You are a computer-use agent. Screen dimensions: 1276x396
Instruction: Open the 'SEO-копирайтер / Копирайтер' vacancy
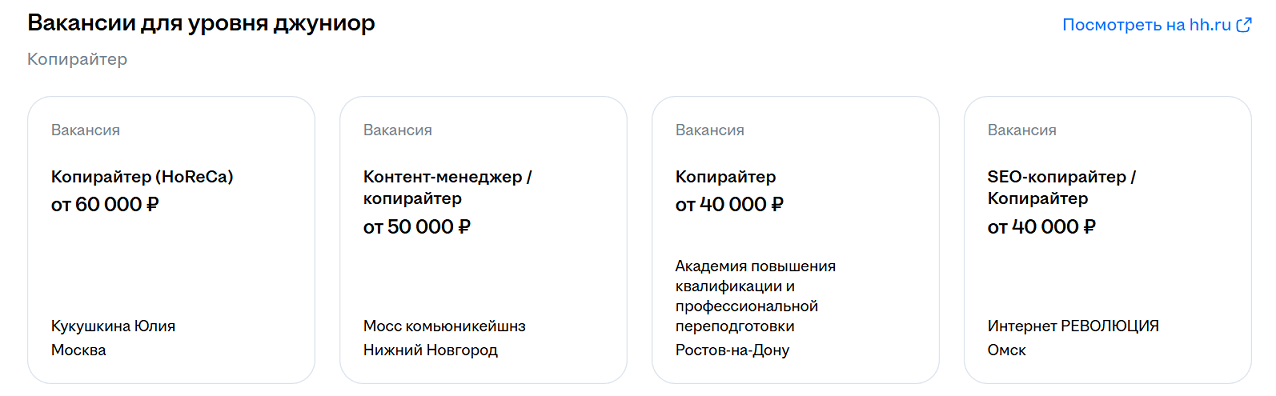[x=1107, y=240]
